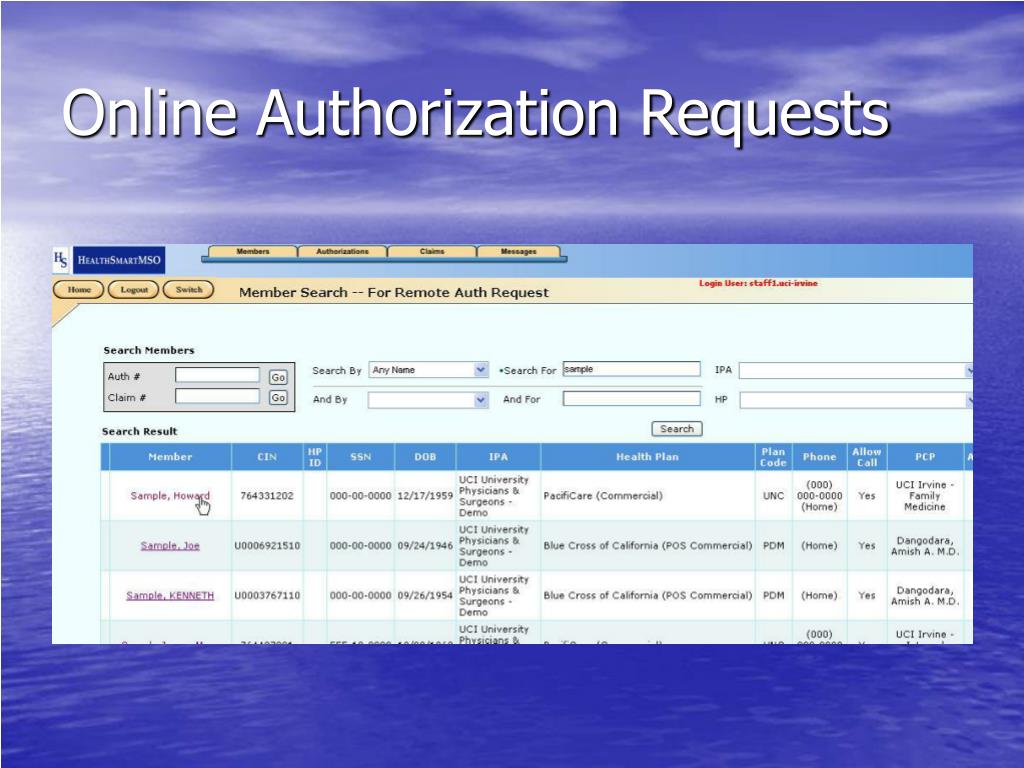Viewport: 1024px width, 768px height.
Task: Open the And By dropdown
Action: [428, 400]
